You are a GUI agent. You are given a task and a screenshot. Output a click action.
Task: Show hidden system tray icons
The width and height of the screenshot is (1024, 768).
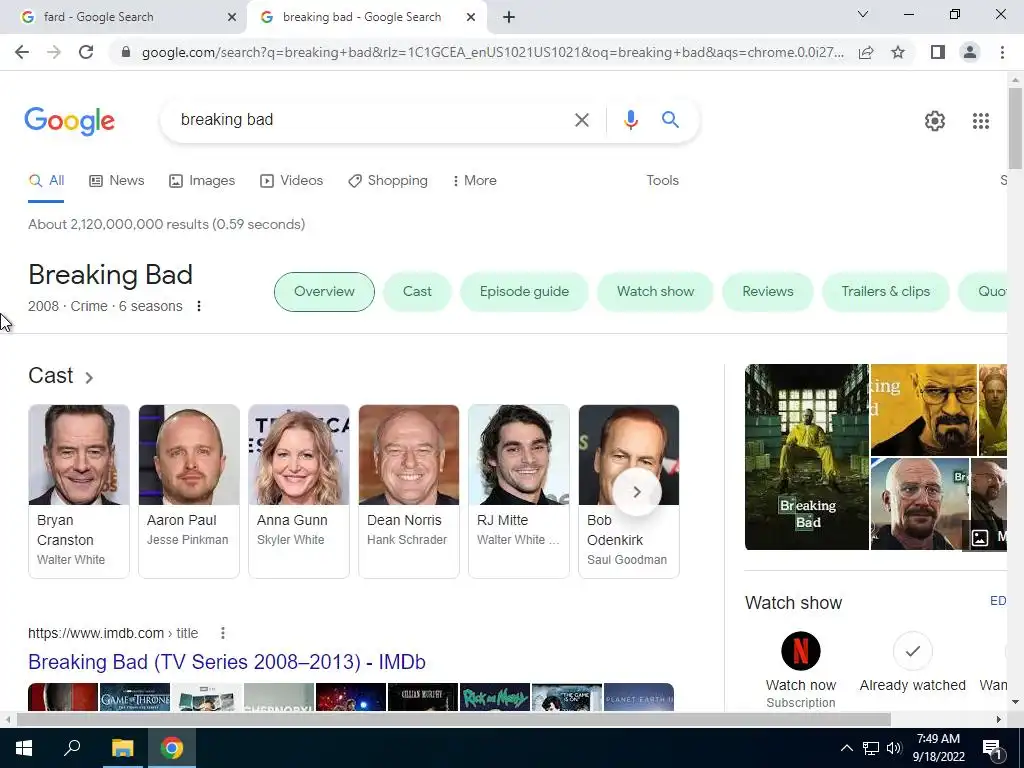(846, 748)
